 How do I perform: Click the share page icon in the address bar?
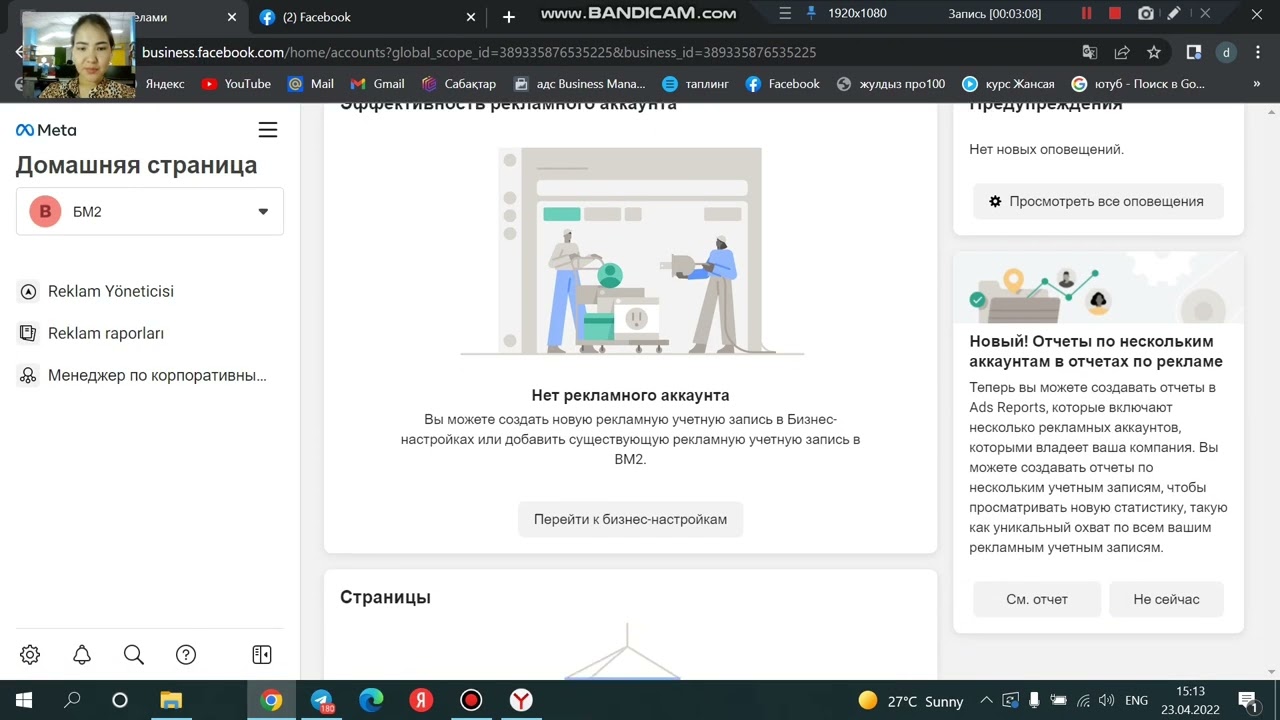[1122, 52]
